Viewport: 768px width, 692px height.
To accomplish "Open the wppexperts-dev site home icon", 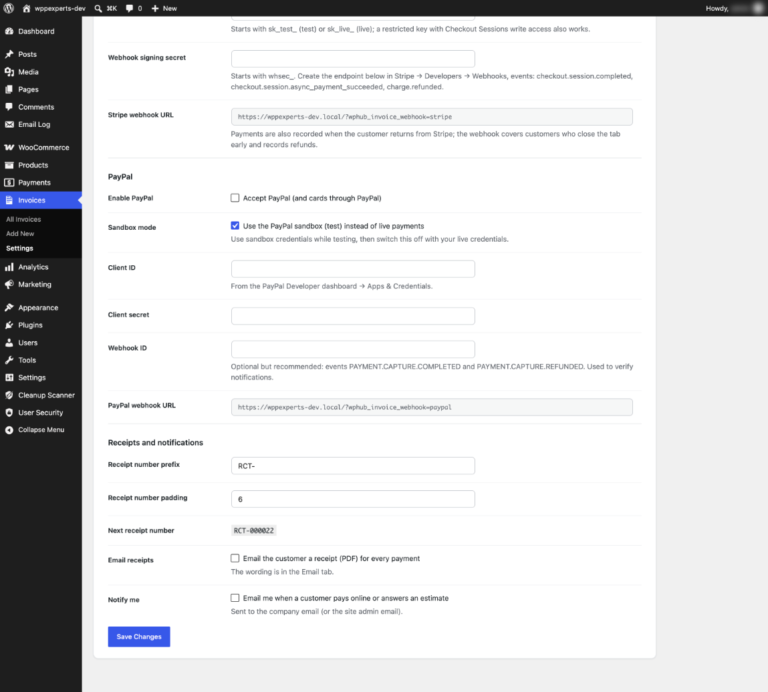I will (26, 8).
